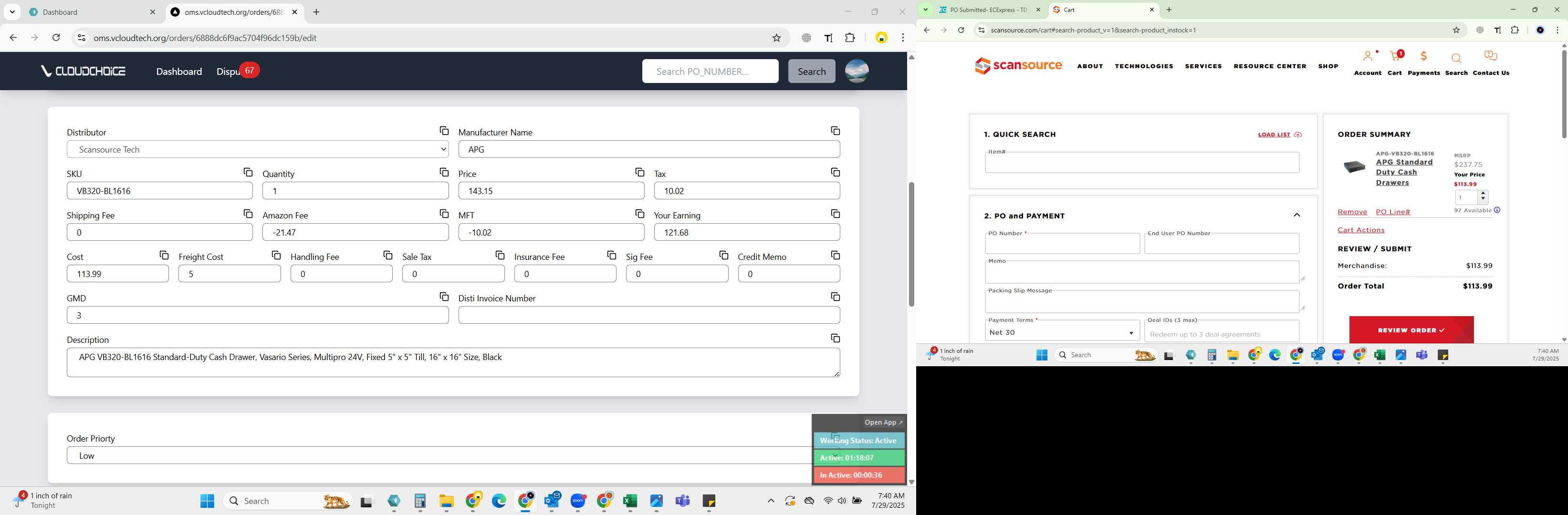This screenshot has height=515, width=1568.
Task: Copy the Sale Tax value
Action: [500, 256]
